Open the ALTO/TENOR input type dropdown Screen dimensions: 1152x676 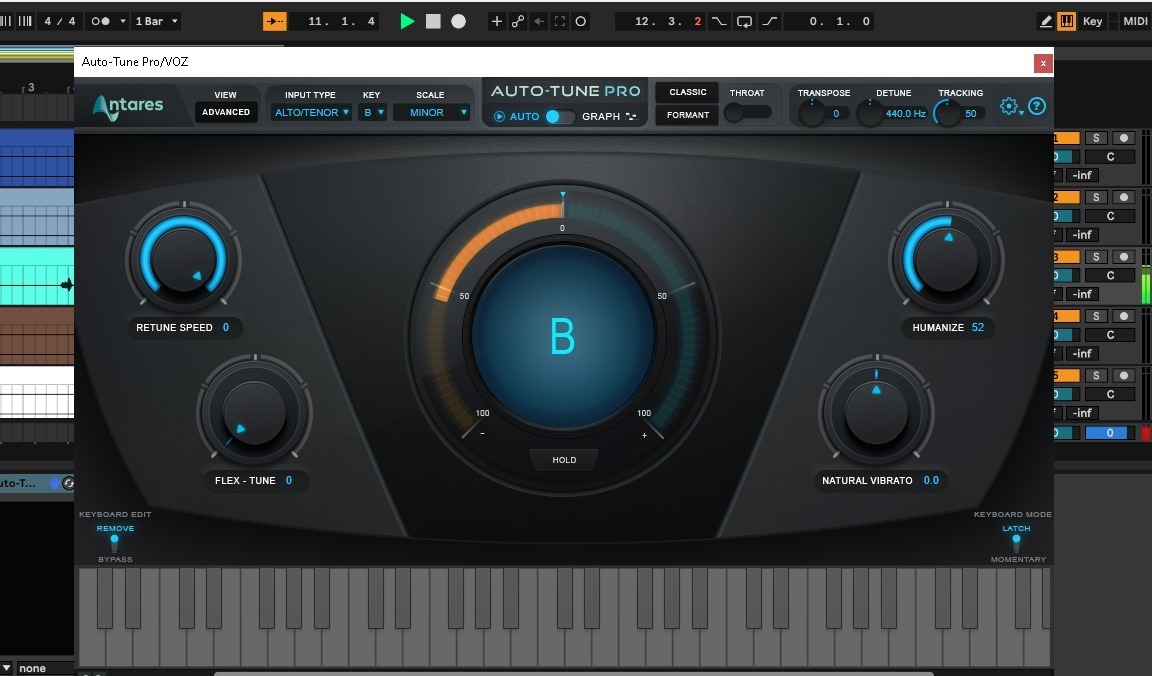click(312, 112)
